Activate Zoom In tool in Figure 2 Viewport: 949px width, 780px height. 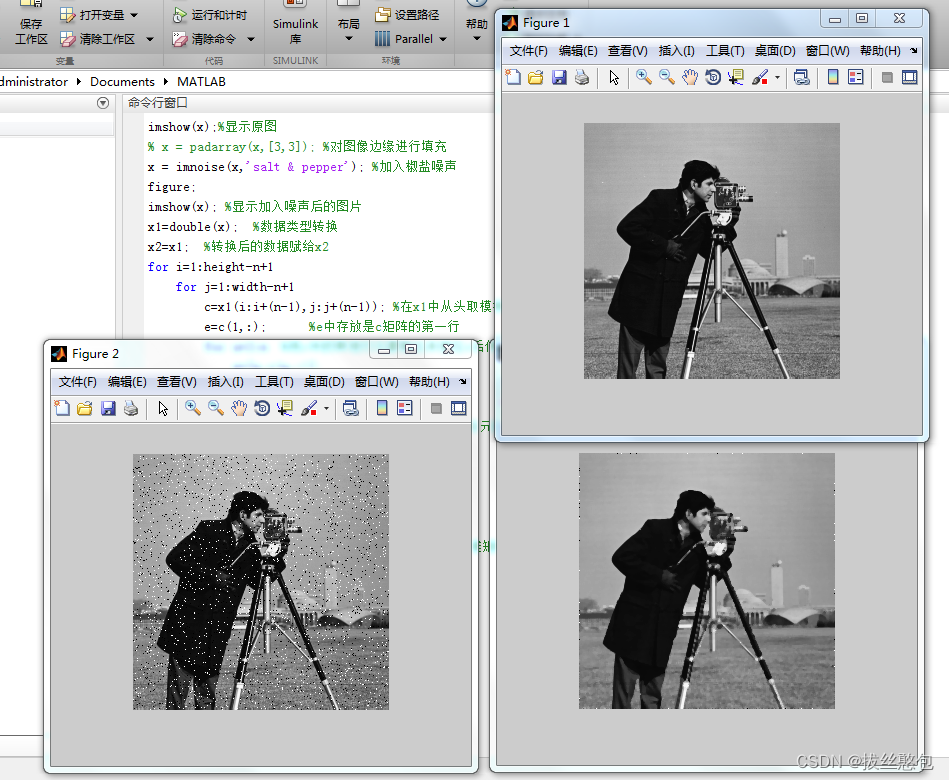pyautogui.click(x=192, y=408)
